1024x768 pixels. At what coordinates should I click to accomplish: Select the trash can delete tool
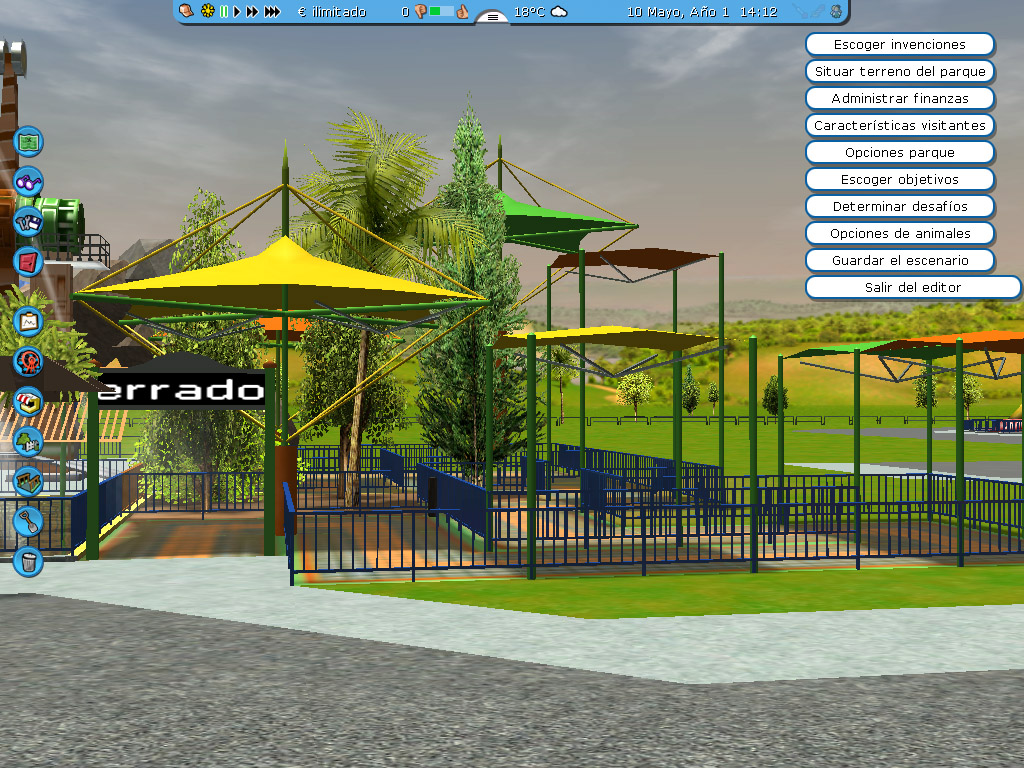(x=29, y=562)
